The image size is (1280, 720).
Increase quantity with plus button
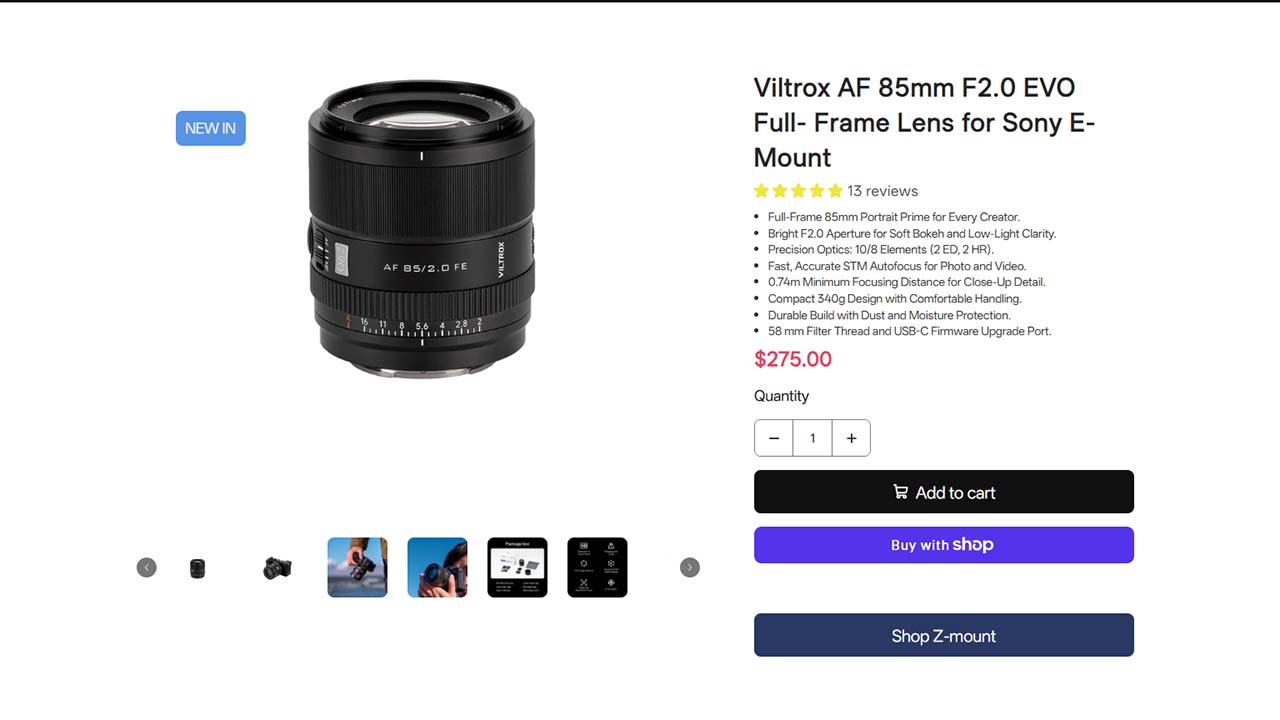pos(851,438)
